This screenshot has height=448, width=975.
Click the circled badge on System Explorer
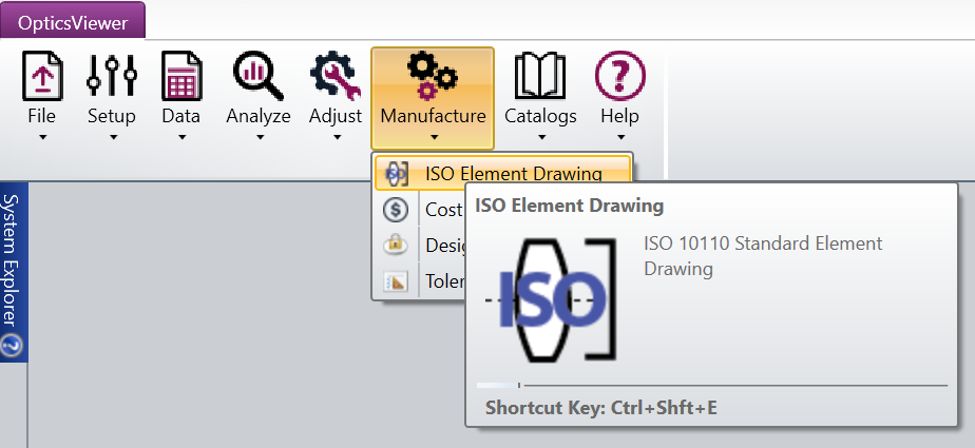pos(13,346)
